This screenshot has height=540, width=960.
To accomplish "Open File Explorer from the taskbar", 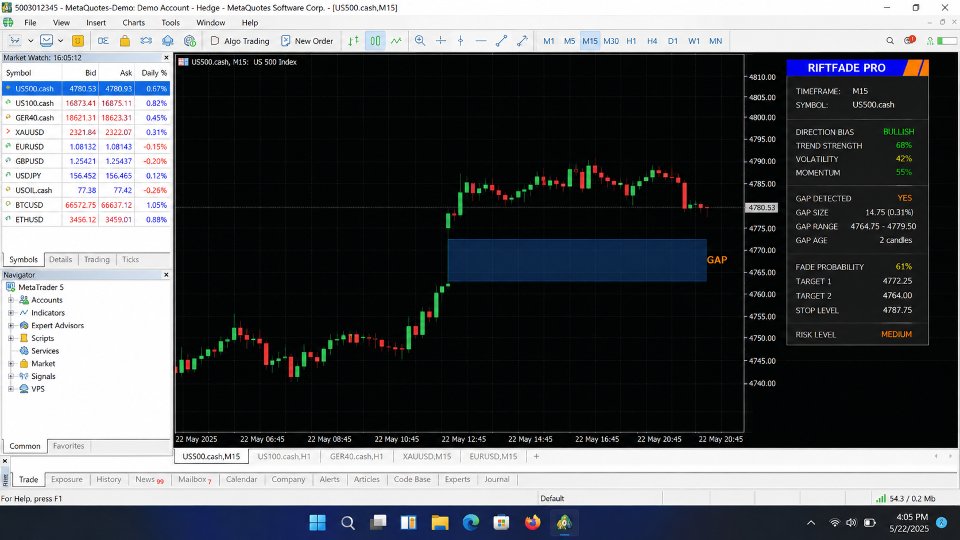I will tap(440, 523).
